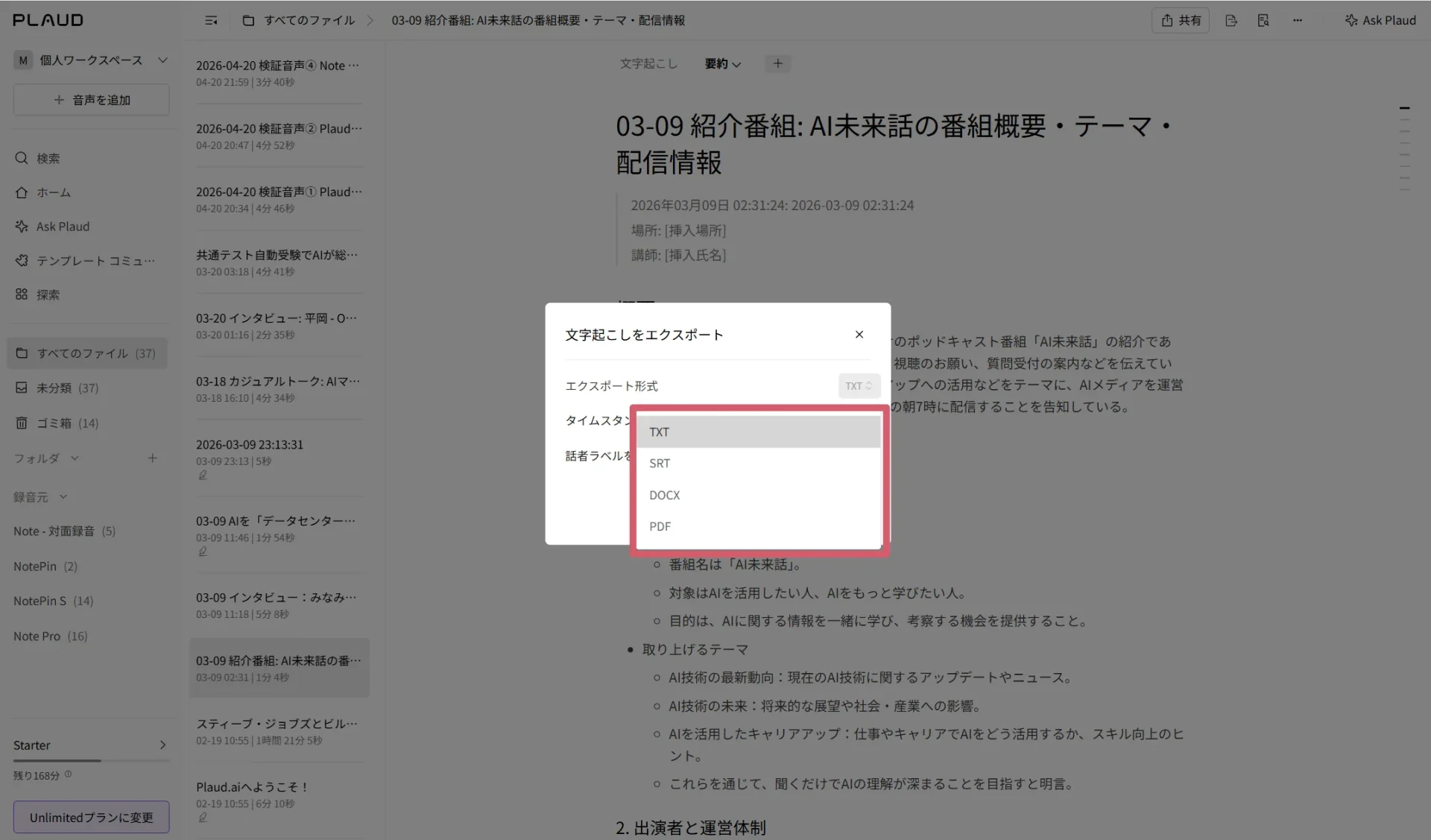Click the PLAUD logo
Viewport: 1431px width, 840px height.
pyautogui.click(x=48, y=20)
